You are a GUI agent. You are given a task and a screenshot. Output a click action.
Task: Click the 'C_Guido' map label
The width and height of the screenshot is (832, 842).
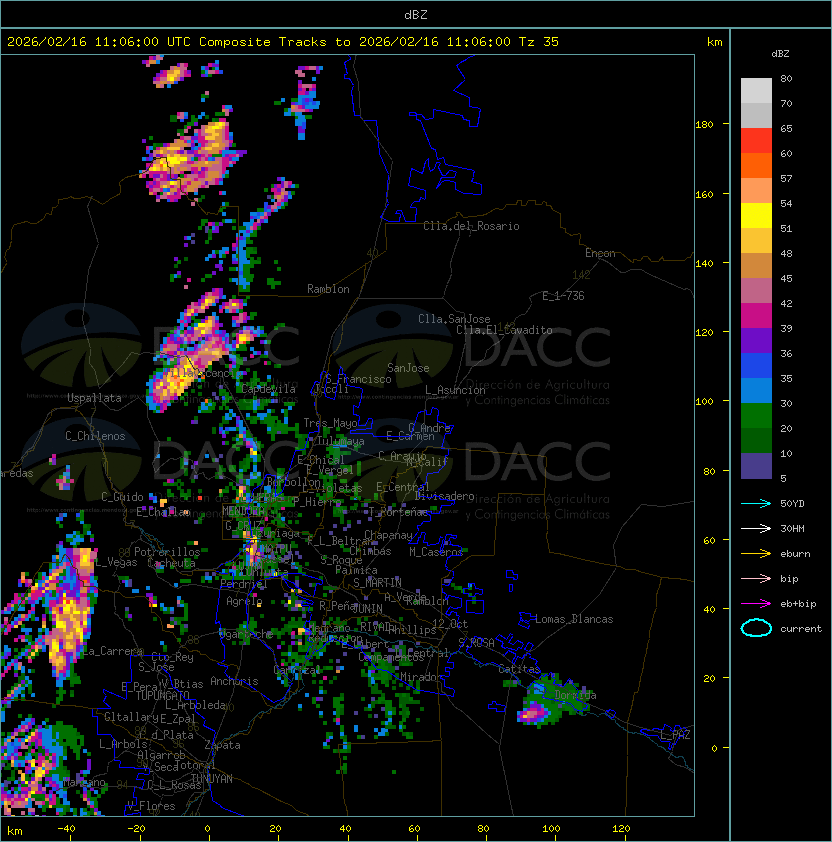pos(122,497)
